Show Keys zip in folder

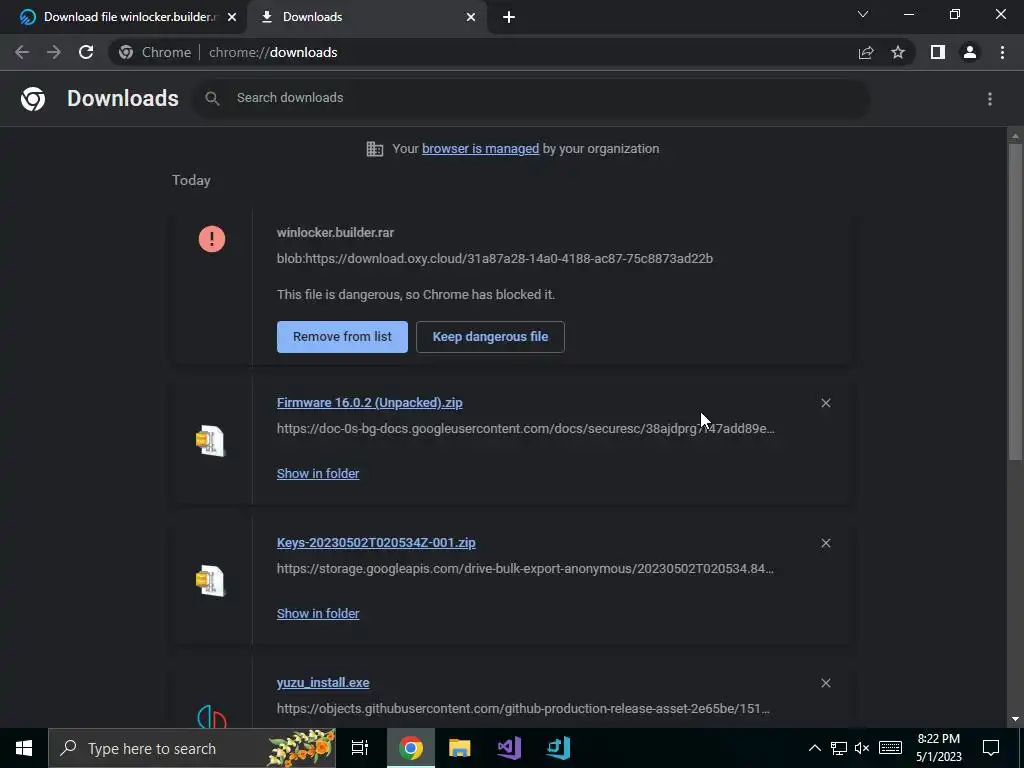318,613
